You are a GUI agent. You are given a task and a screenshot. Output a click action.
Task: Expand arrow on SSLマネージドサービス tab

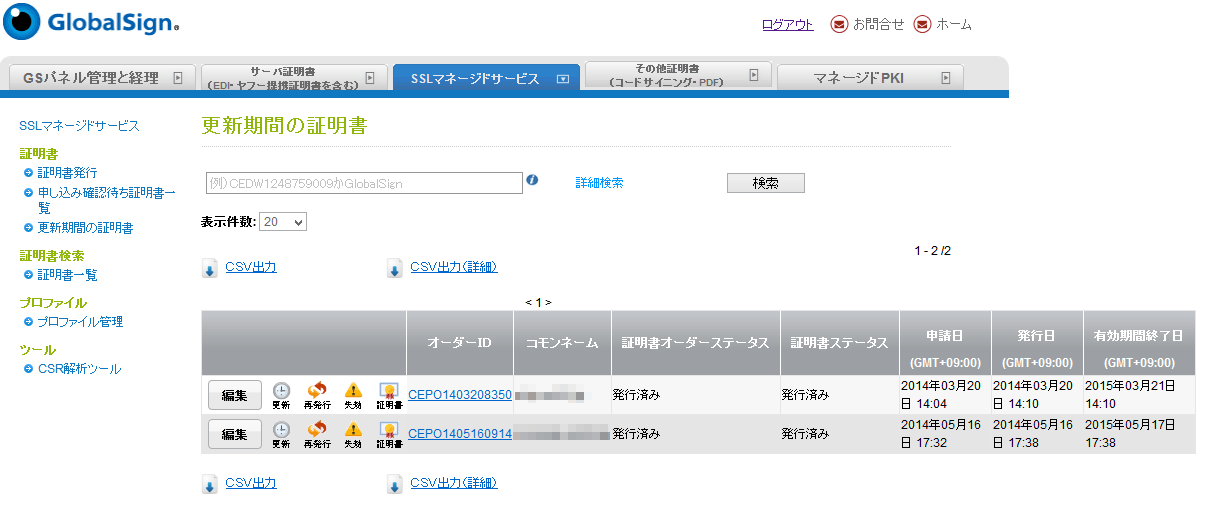point(562,78)
